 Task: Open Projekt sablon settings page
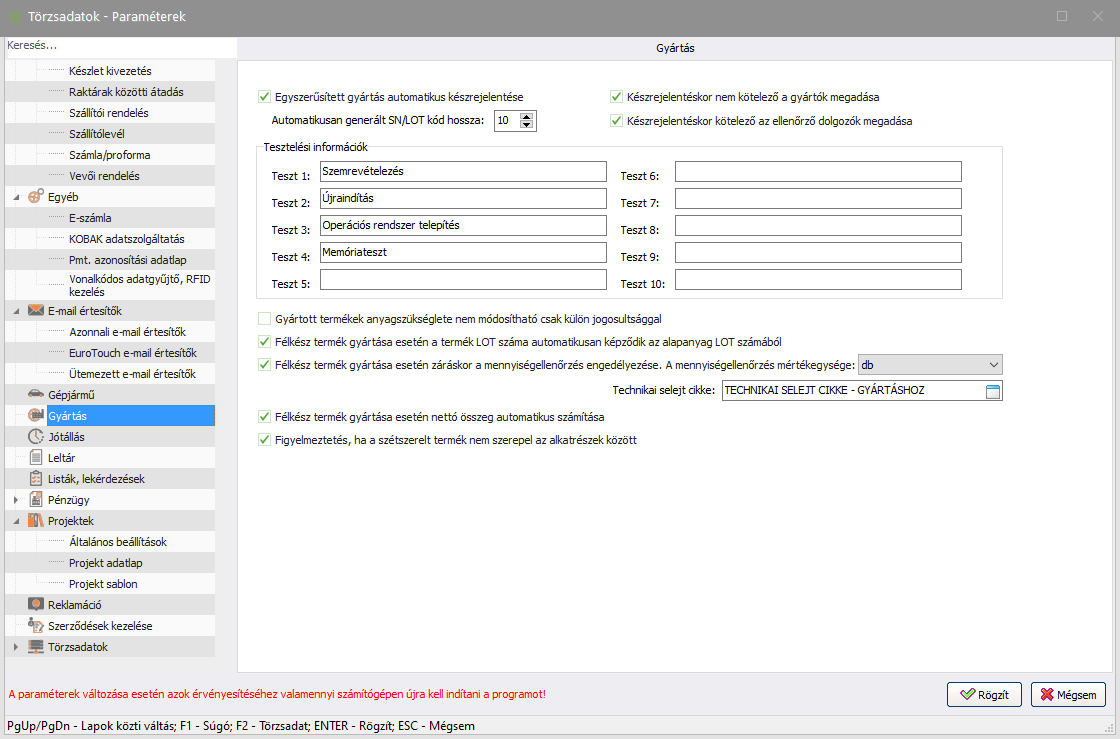click(103, 584)
